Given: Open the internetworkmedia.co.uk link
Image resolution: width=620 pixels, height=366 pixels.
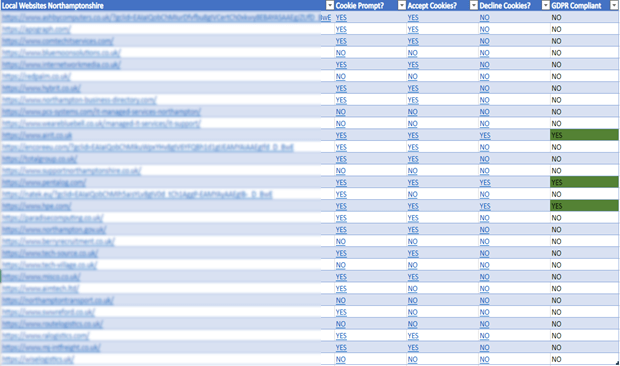Looking at the screenshot, I should click(61, 65).
